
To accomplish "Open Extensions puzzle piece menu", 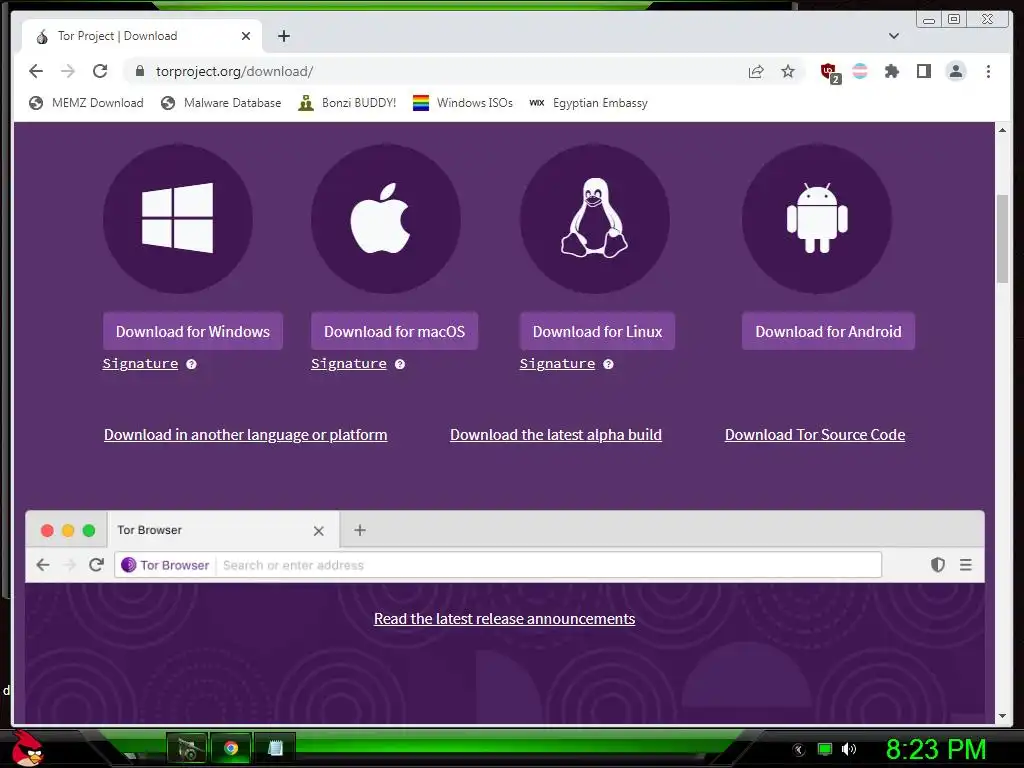I will [x=891, y=71].
